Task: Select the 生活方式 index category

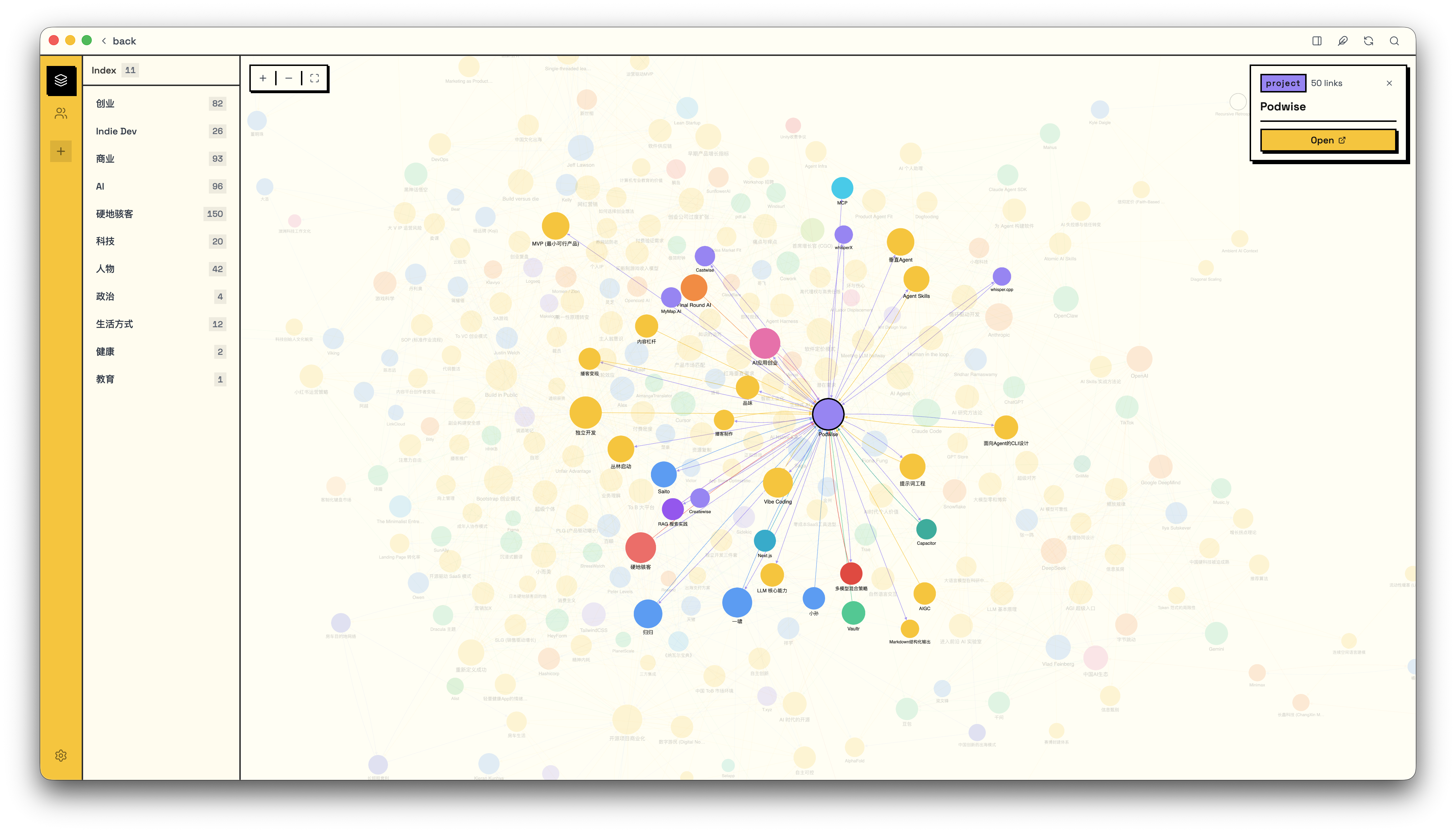Action: coord(161,324)
